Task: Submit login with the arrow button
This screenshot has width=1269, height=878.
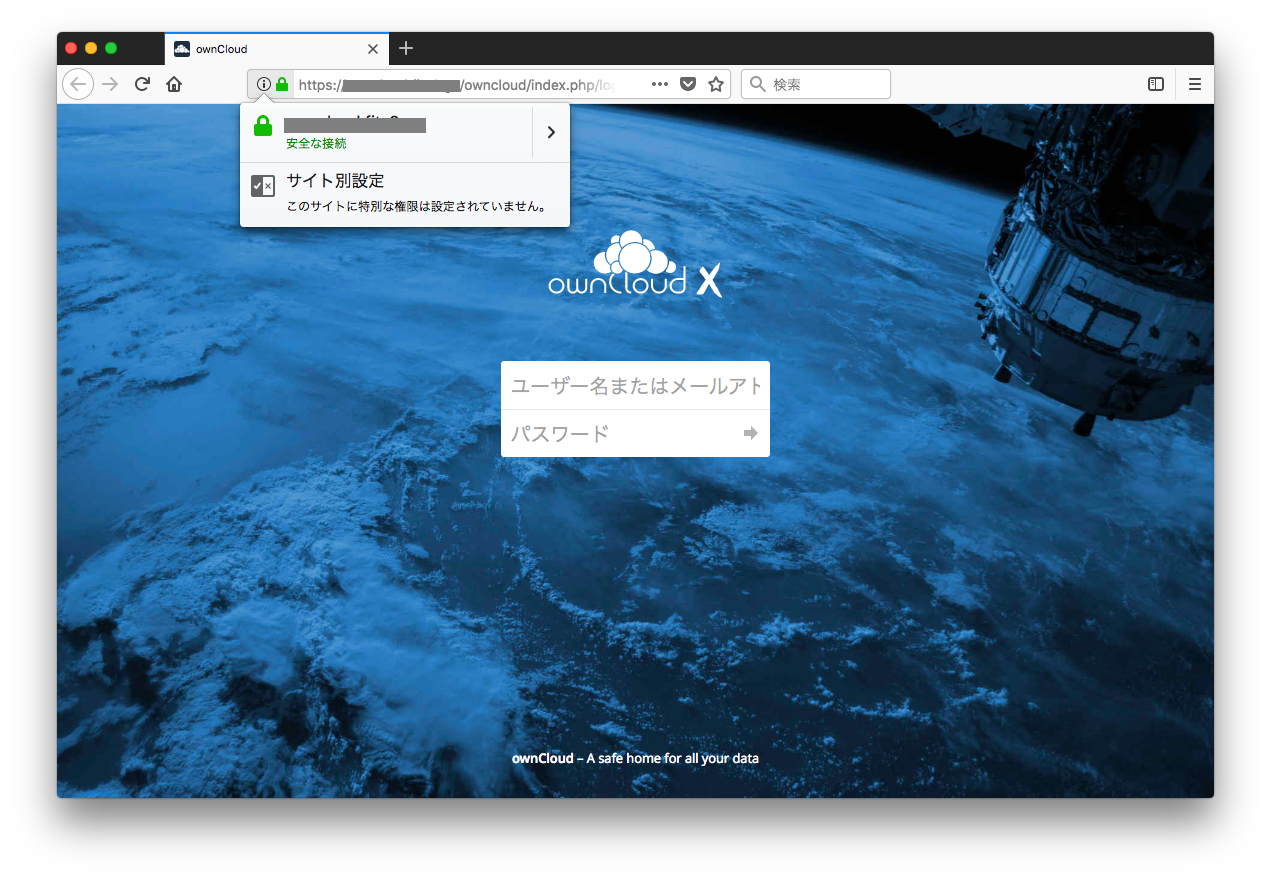Action: tap(751, 434)
